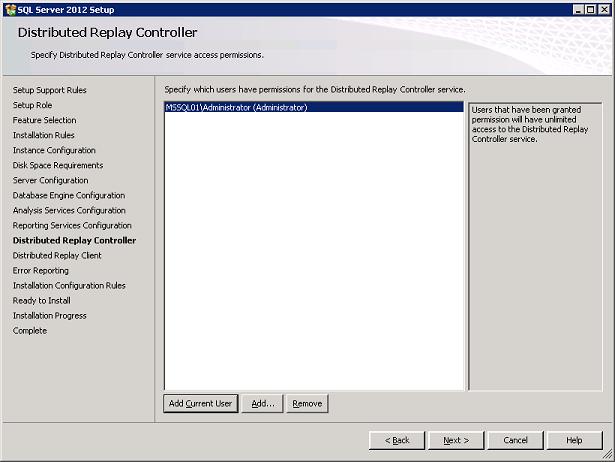Click Feature Selection step
The width and height of the screenshot is (615, 462).
(44, 120)
